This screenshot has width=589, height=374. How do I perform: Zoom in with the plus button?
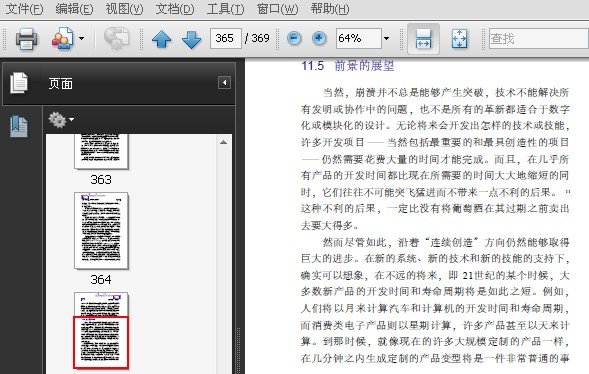coord(319,38)
